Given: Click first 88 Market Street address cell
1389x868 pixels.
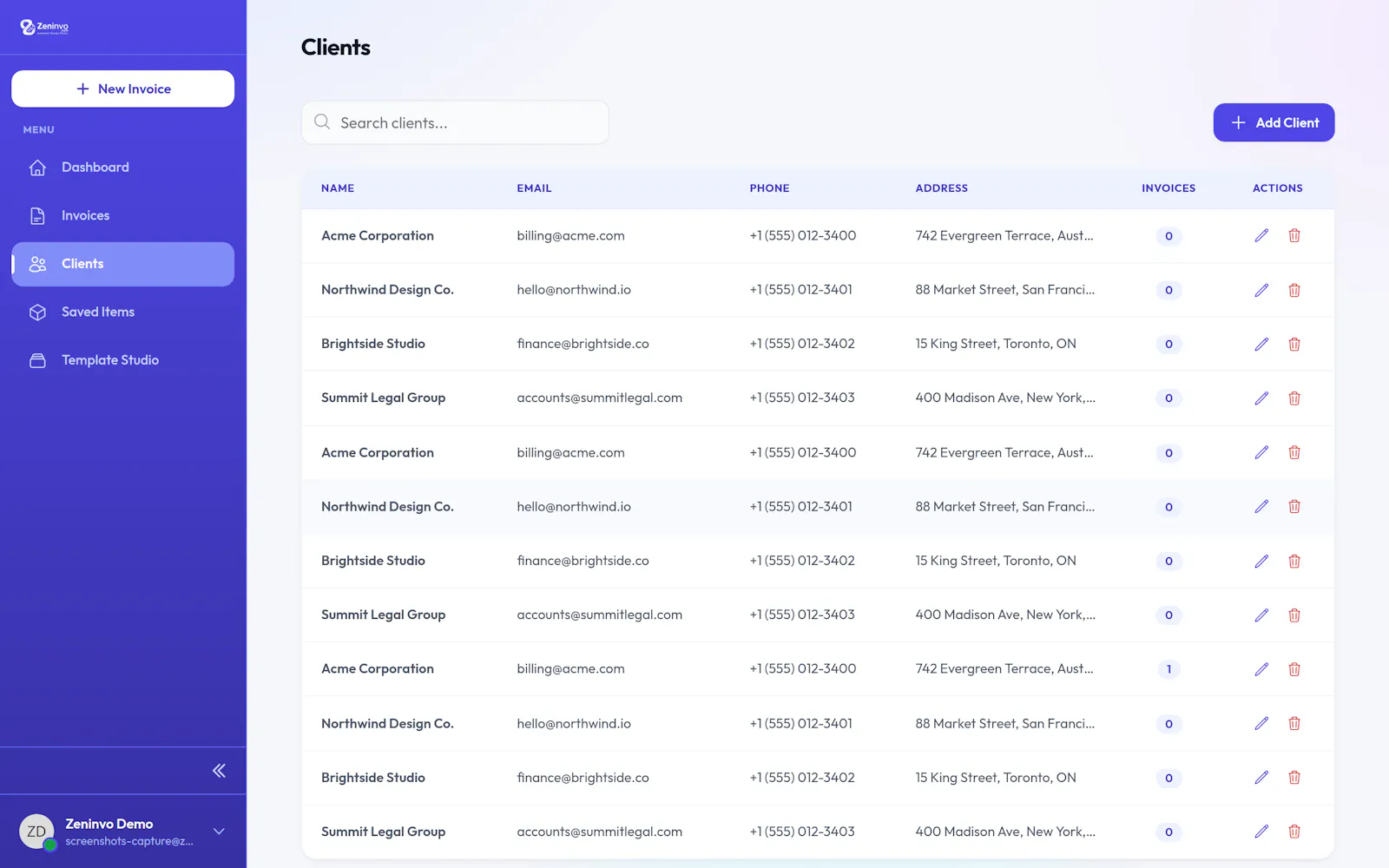Looking at the screenshot, I should click(x=1005, y=290).
